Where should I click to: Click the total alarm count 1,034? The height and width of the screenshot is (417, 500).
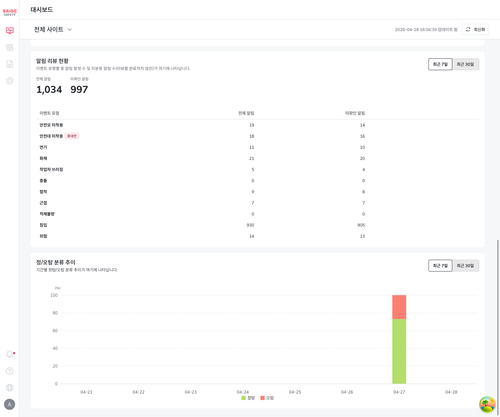[49, 89]
